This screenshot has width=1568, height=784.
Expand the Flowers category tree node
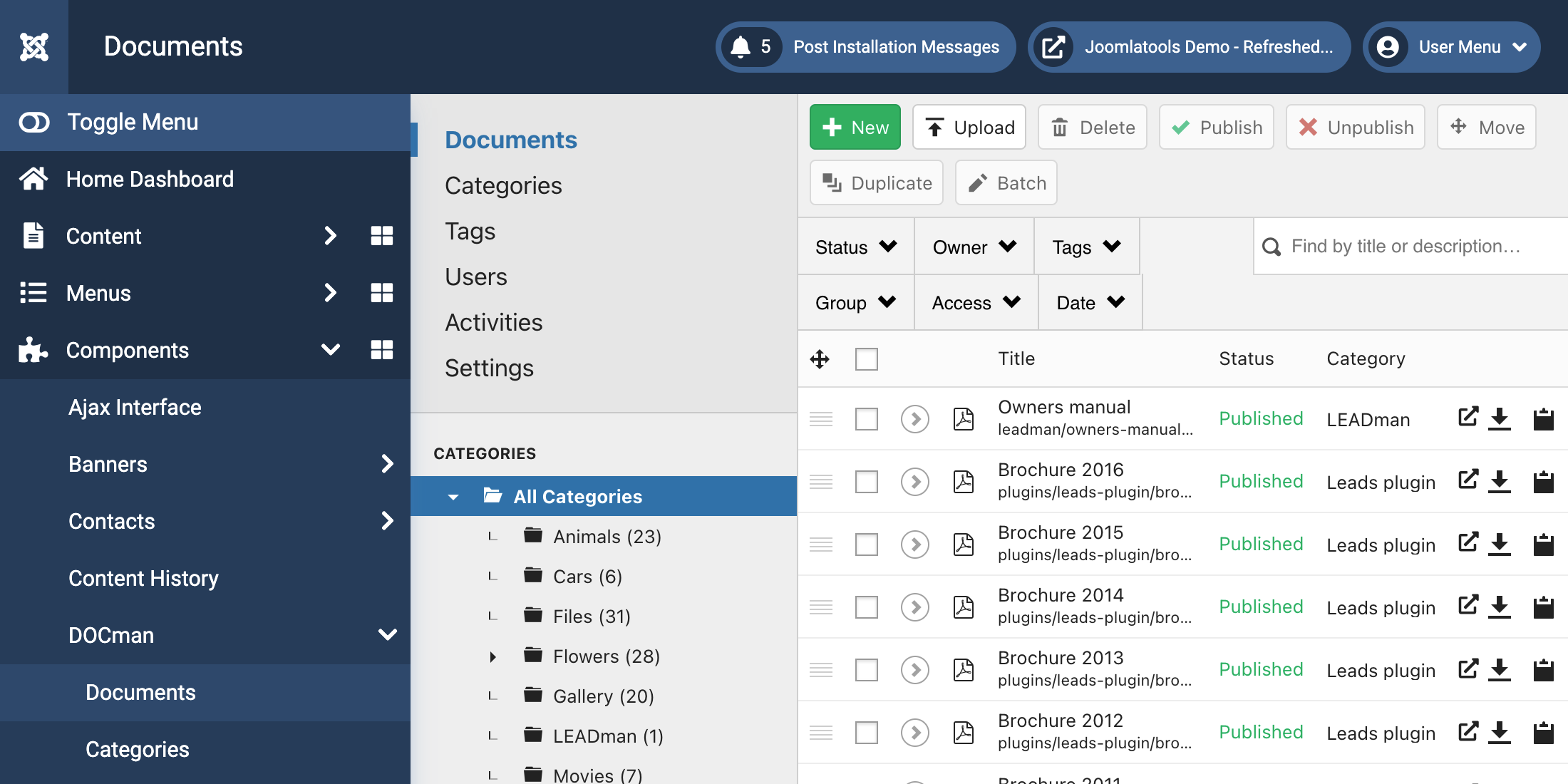coord(492,656)
